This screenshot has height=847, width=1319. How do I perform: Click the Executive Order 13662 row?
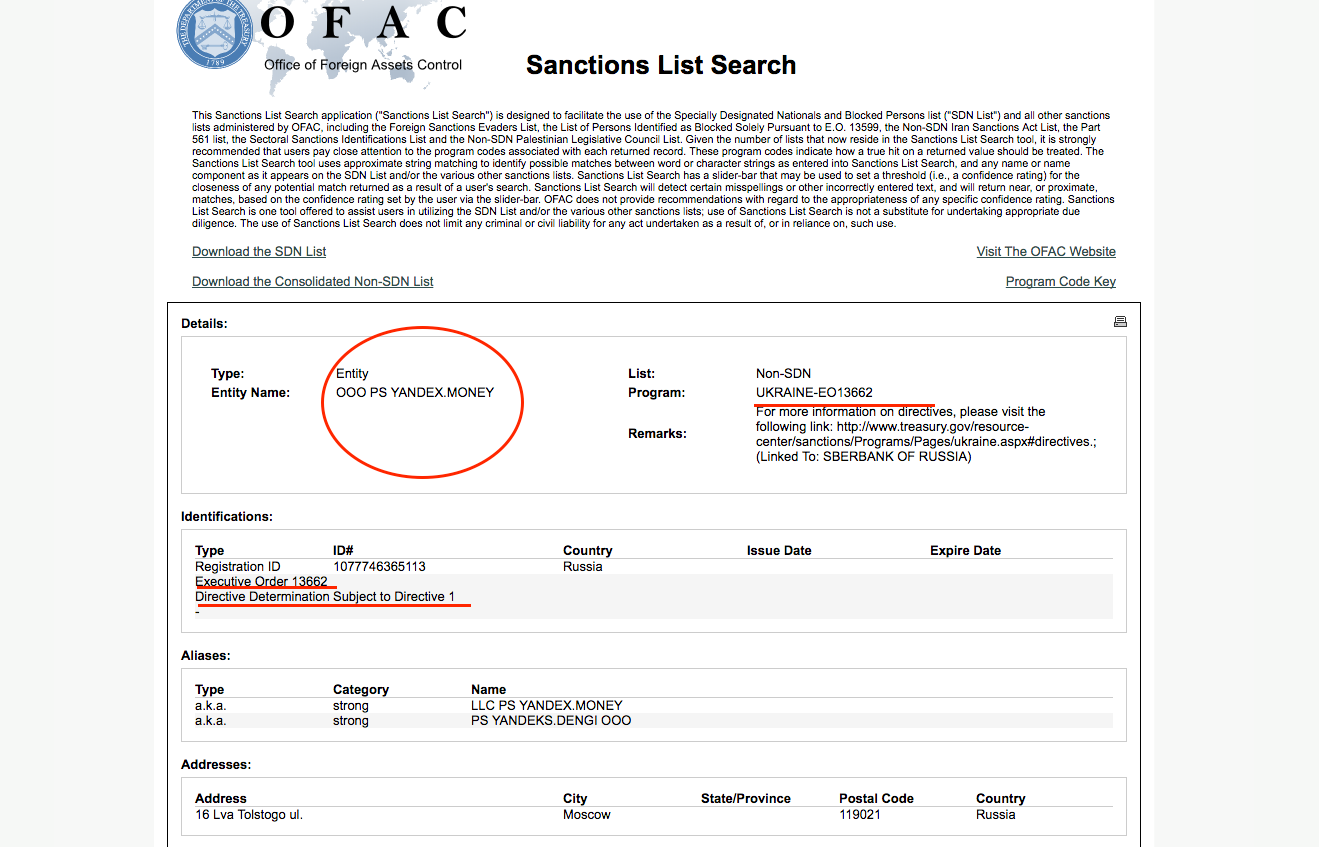(x=261, y=582)
